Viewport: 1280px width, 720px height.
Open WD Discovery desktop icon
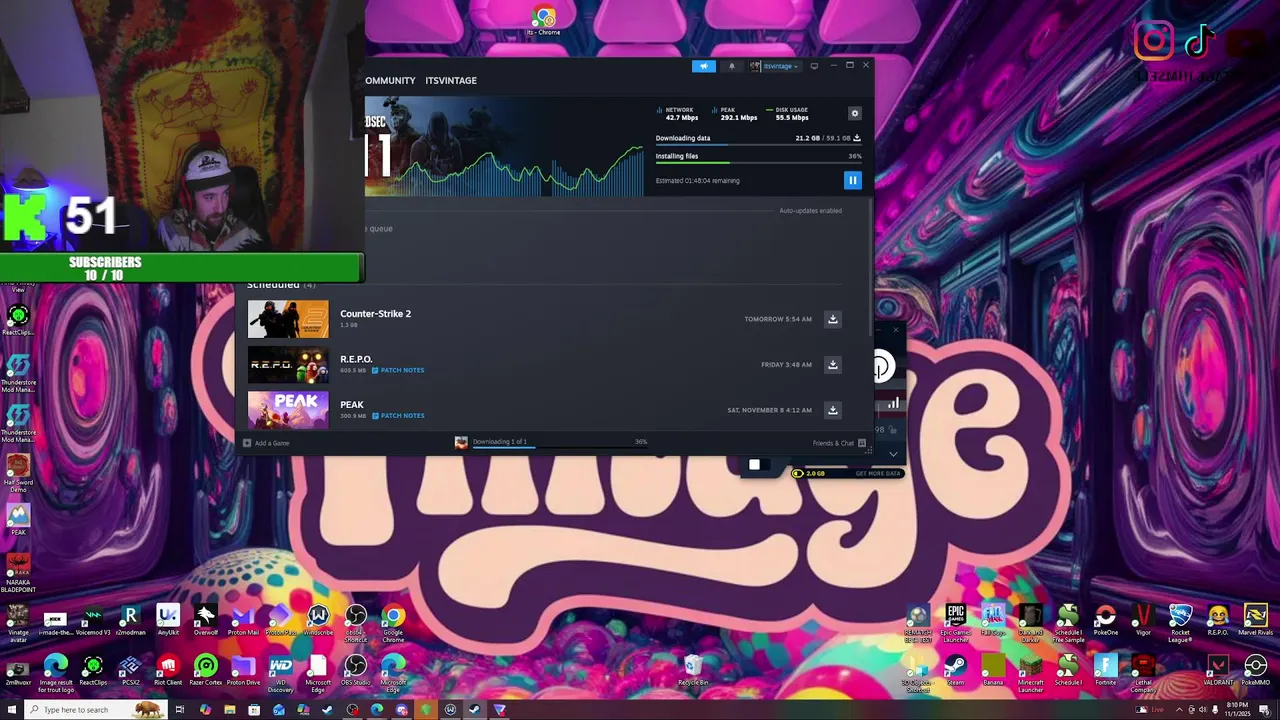click(x=280, y=672)
